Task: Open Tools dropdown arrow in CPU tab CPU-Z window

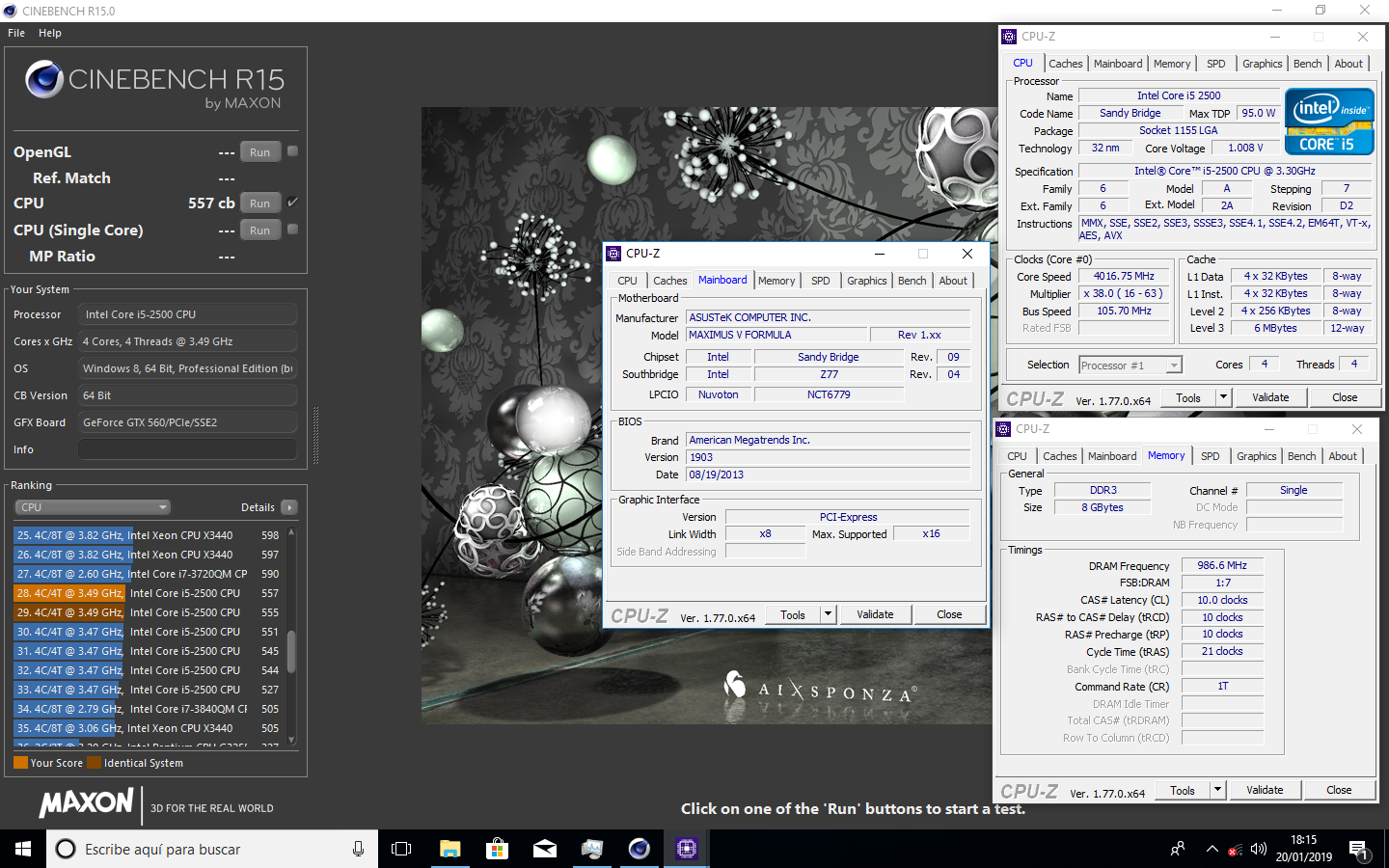Action: tap(1223, 397)
